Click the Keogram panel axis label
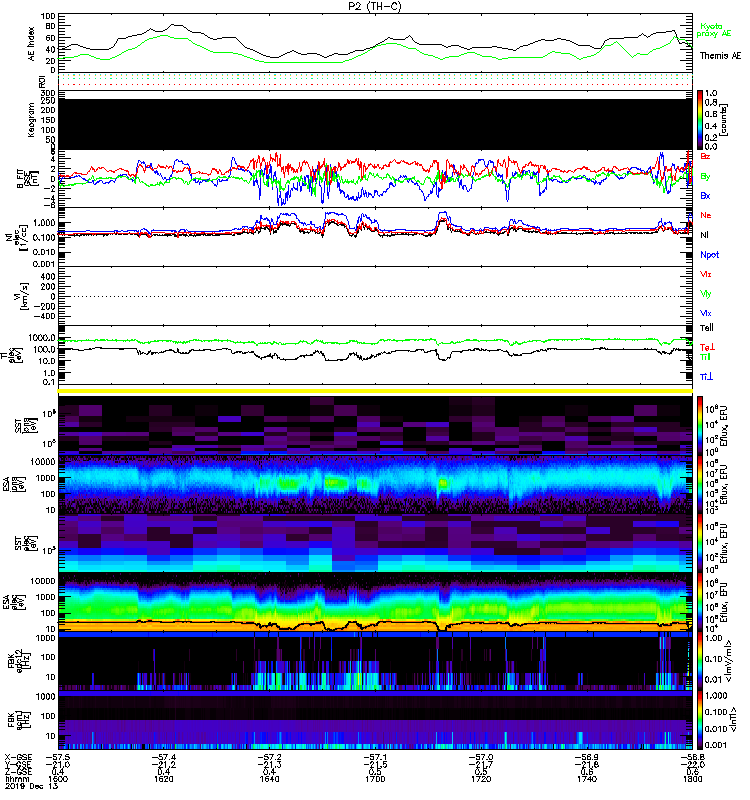Screen dimensions: 750x800 (32, 120)
